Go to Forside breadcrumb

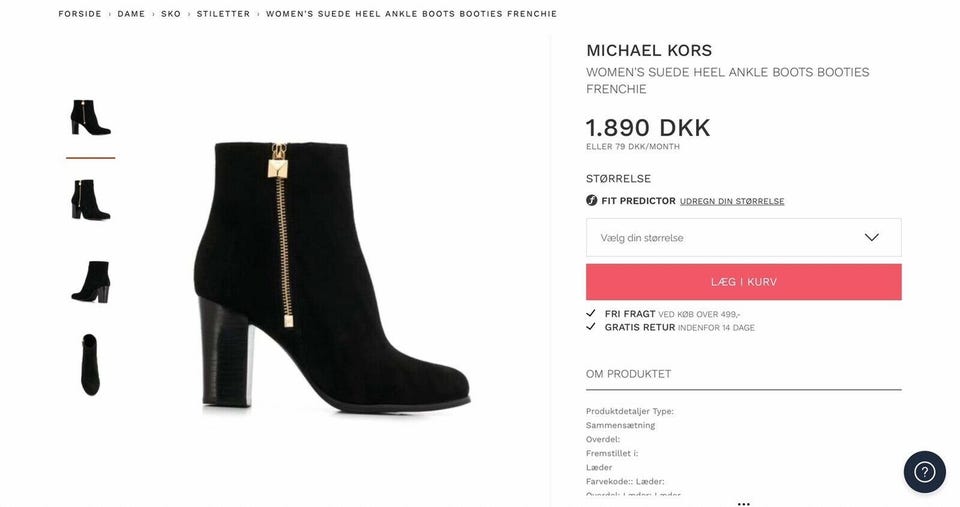pyautogui.click(x=80, y=13)
